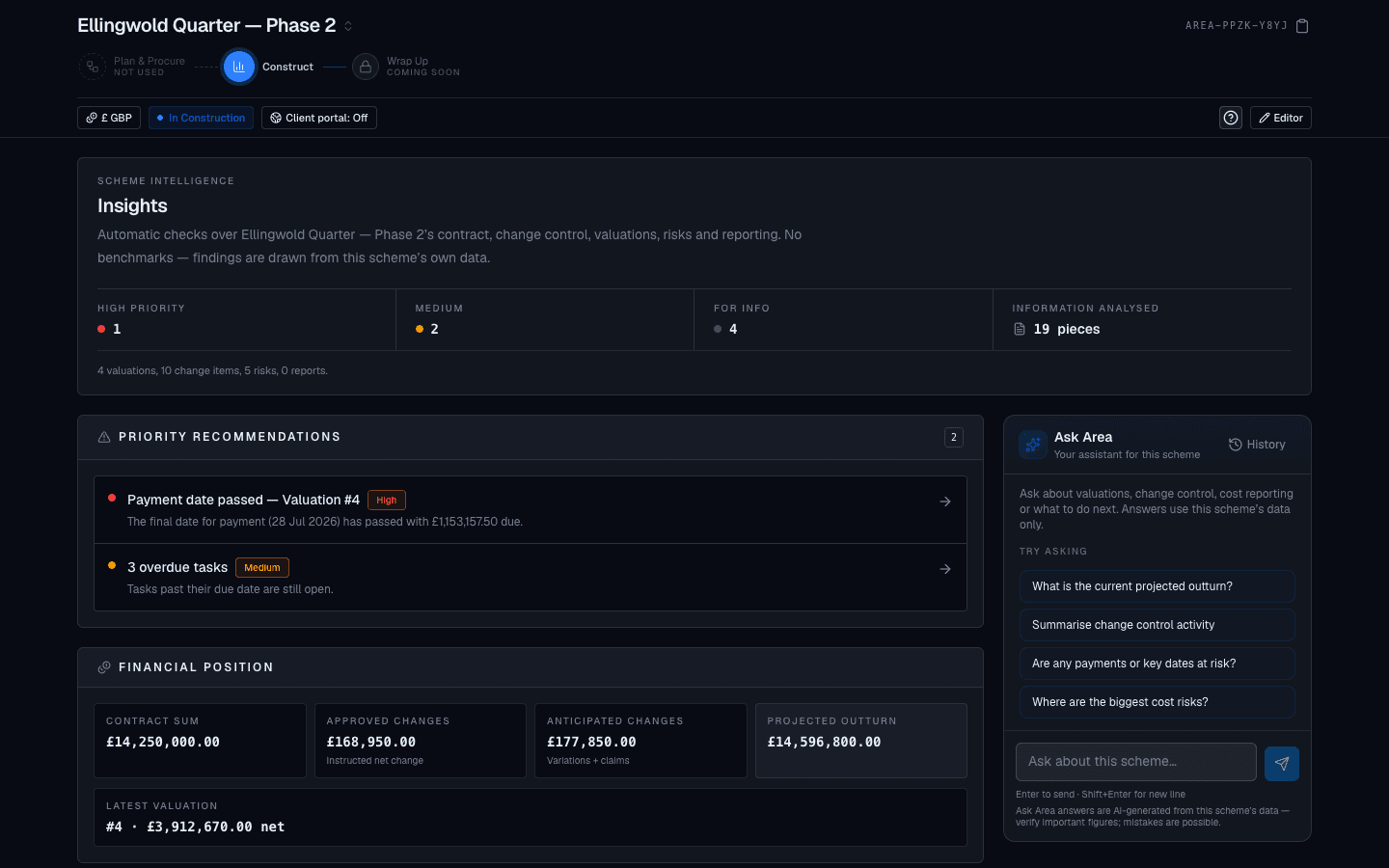Click the recommendations count badge showing 2

click(954, 437)
